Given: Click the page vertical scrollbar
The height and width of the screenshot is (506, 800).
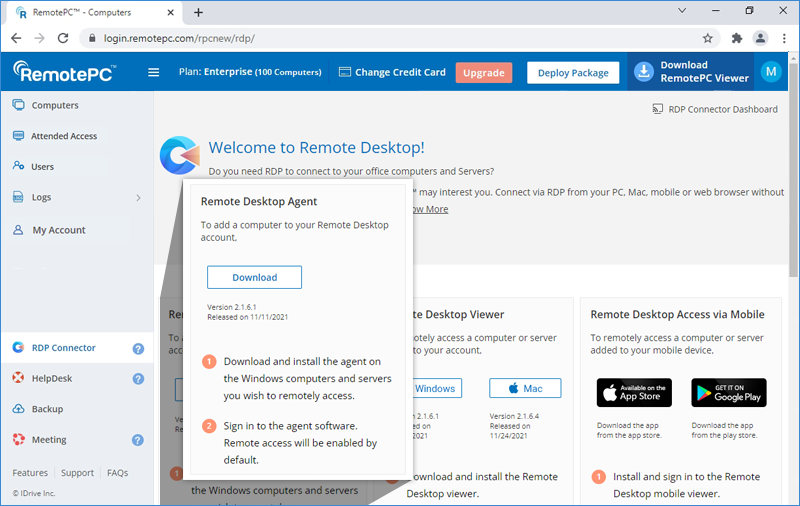Looking at the screenshot, I should tap(793, 171).
